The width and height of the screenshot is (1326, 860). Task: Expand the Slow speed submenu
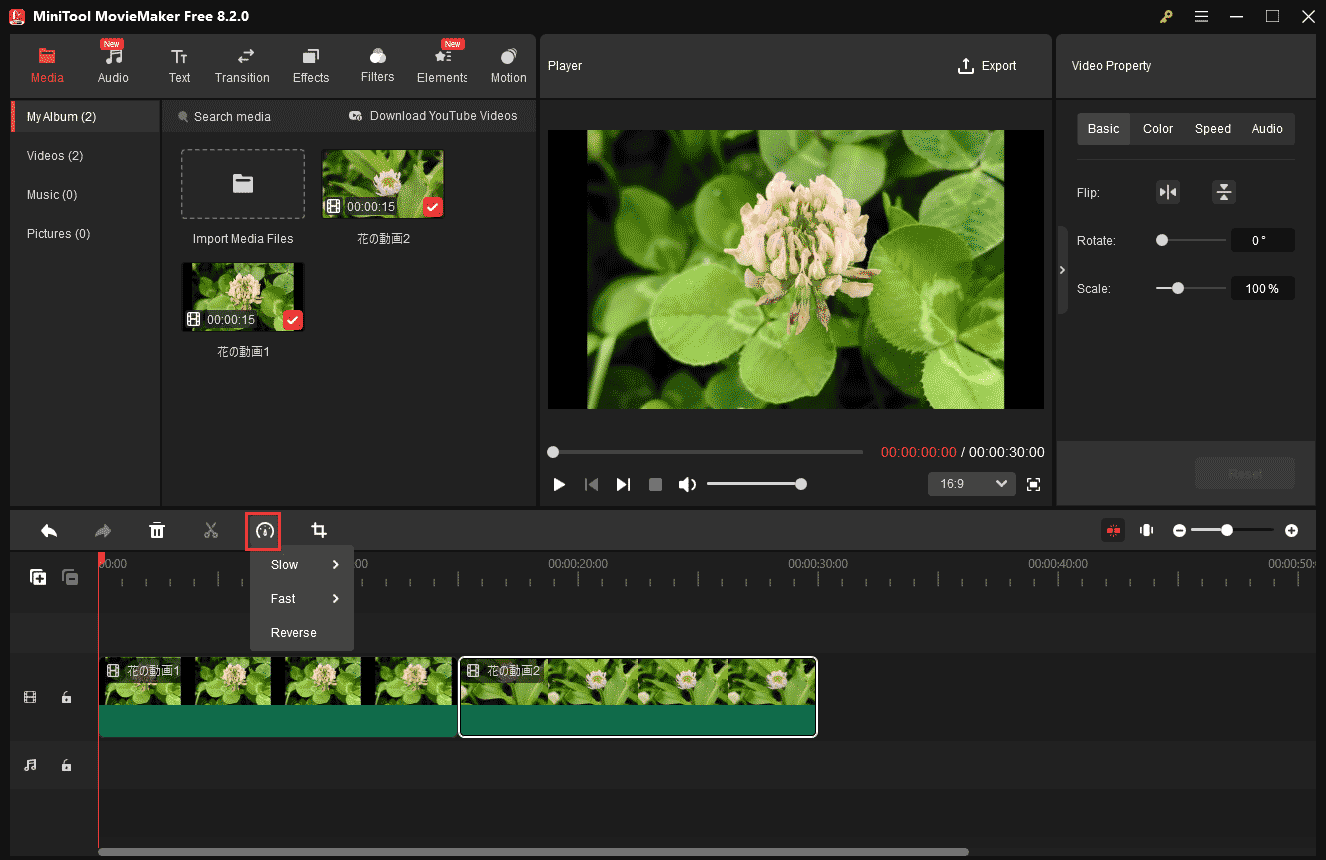pyautogui.click(x=302, y=565)
